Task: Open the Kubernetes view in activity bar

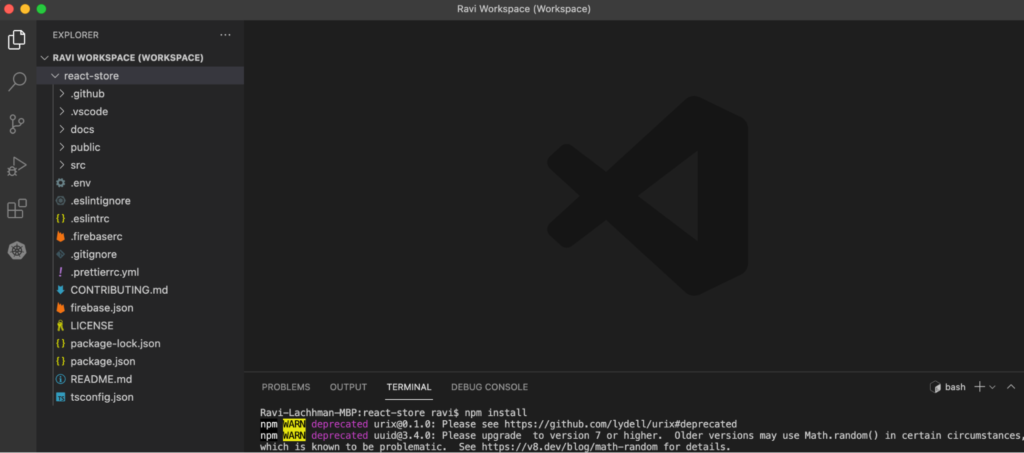Action: [x=17, y=250]
